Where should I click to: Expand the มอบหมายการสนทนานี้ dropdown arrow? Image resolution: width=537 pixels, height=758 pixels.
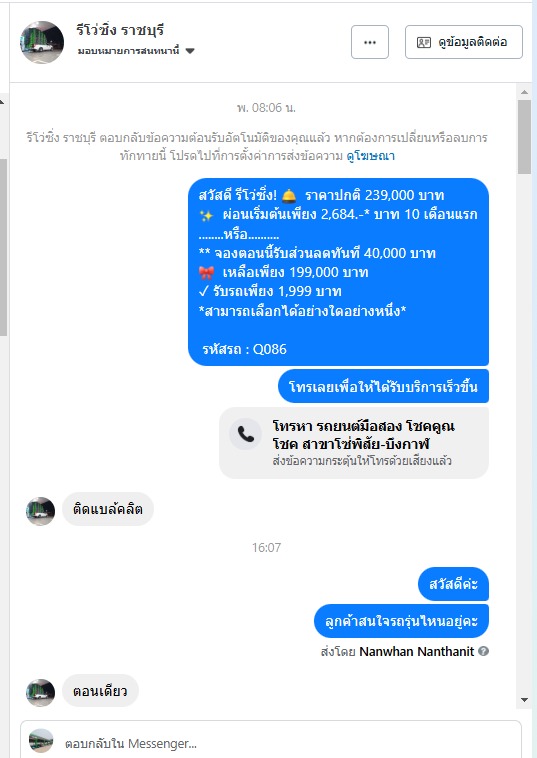[x=190, y=51]
